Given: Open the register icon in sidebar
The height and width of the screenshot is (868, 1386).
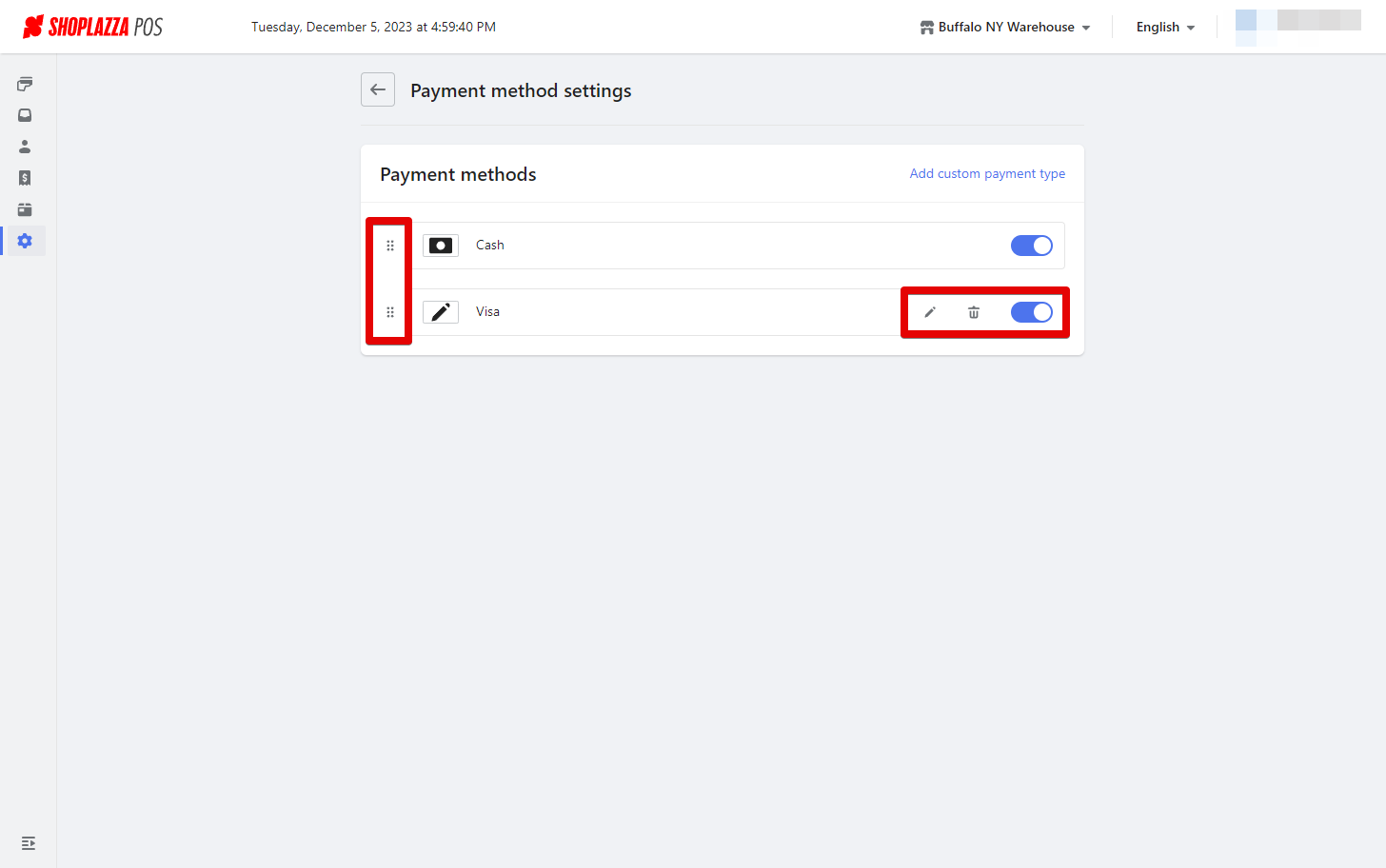Looking at the screenshot, I should tap(25, 84).
